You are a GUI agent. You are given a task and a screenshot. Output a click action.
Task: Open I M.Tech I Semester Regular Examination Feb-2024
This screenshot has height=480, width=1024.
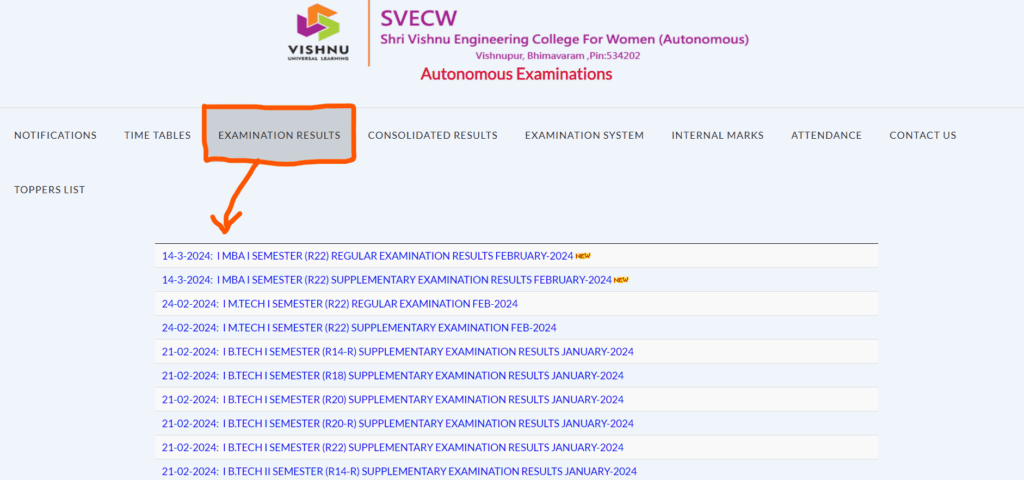coord(340,304)
